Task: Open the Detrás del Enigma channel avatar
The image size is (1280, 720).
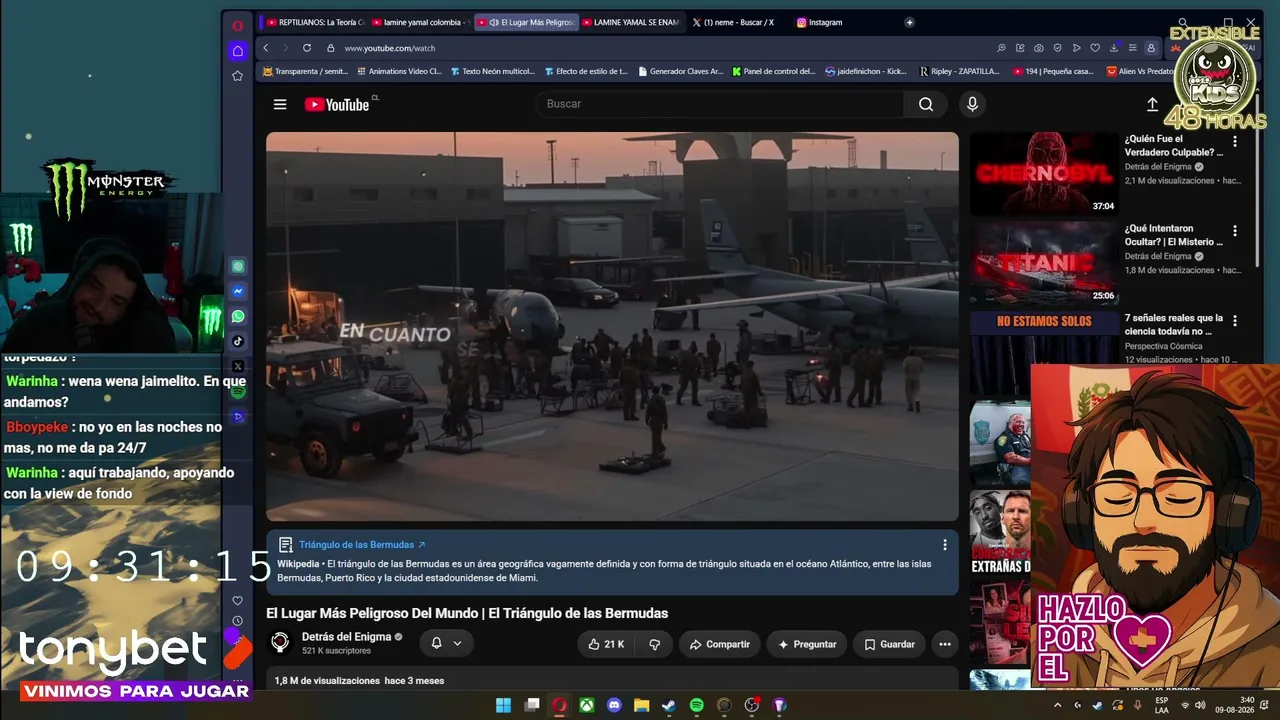Action: tap(281, 643)
